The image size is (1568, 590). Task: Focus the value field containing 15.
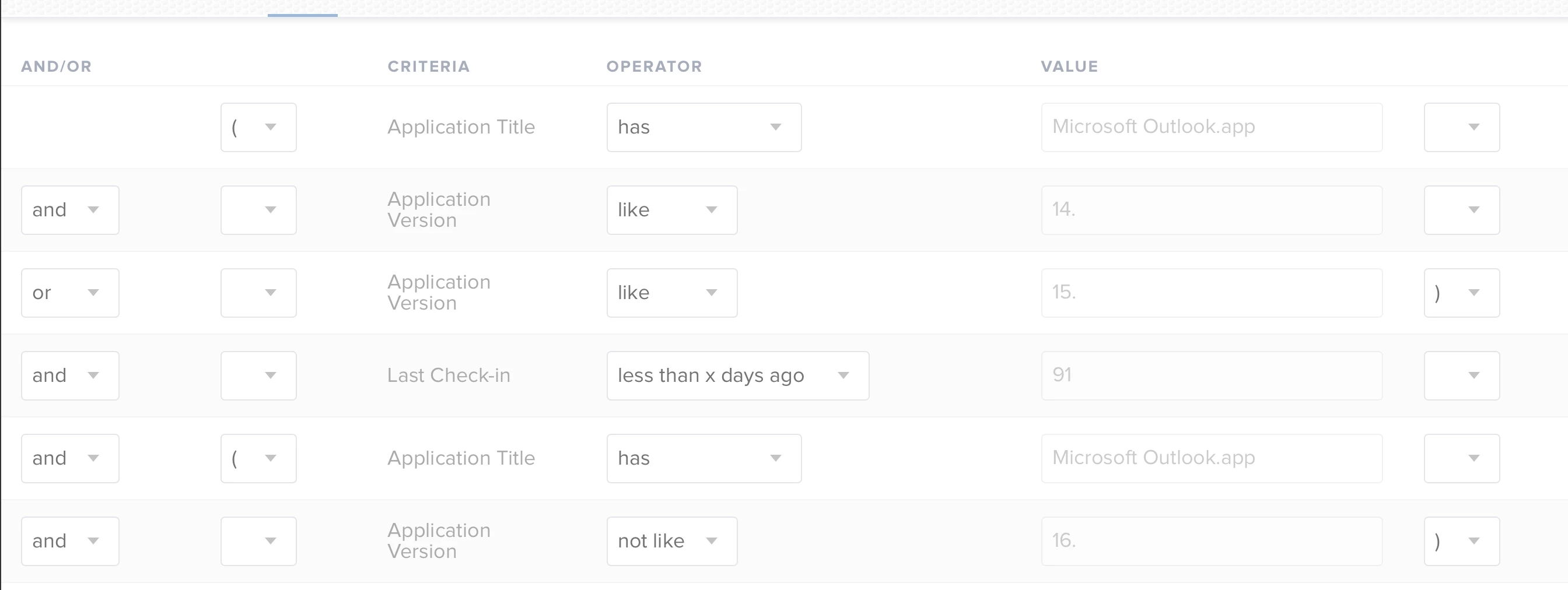point(1210,293)
